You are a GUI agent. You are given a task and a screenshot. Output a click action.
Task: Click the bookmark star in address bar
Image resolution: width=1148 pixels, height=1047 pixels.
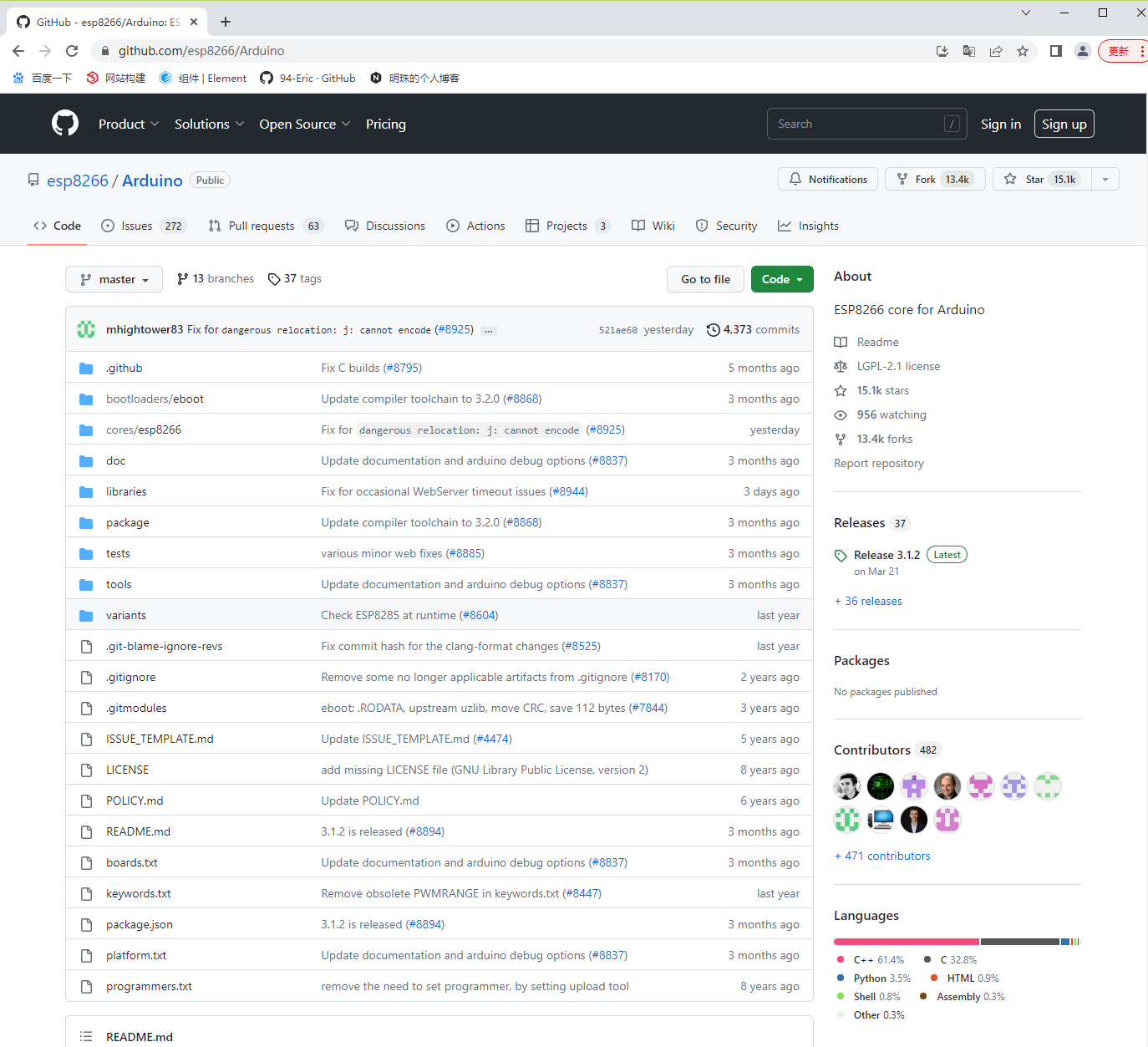1023,51
